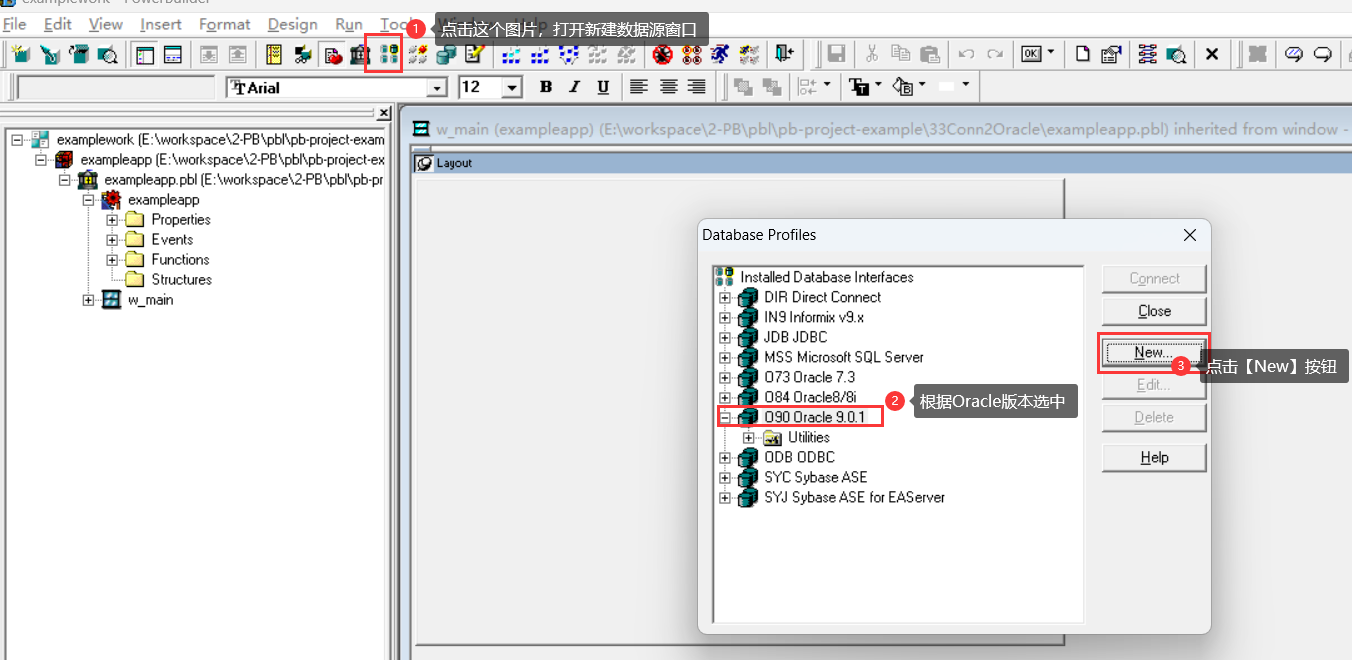1352x660 pixels.
Task: Set left text alignment
Action: pos(639,87)
